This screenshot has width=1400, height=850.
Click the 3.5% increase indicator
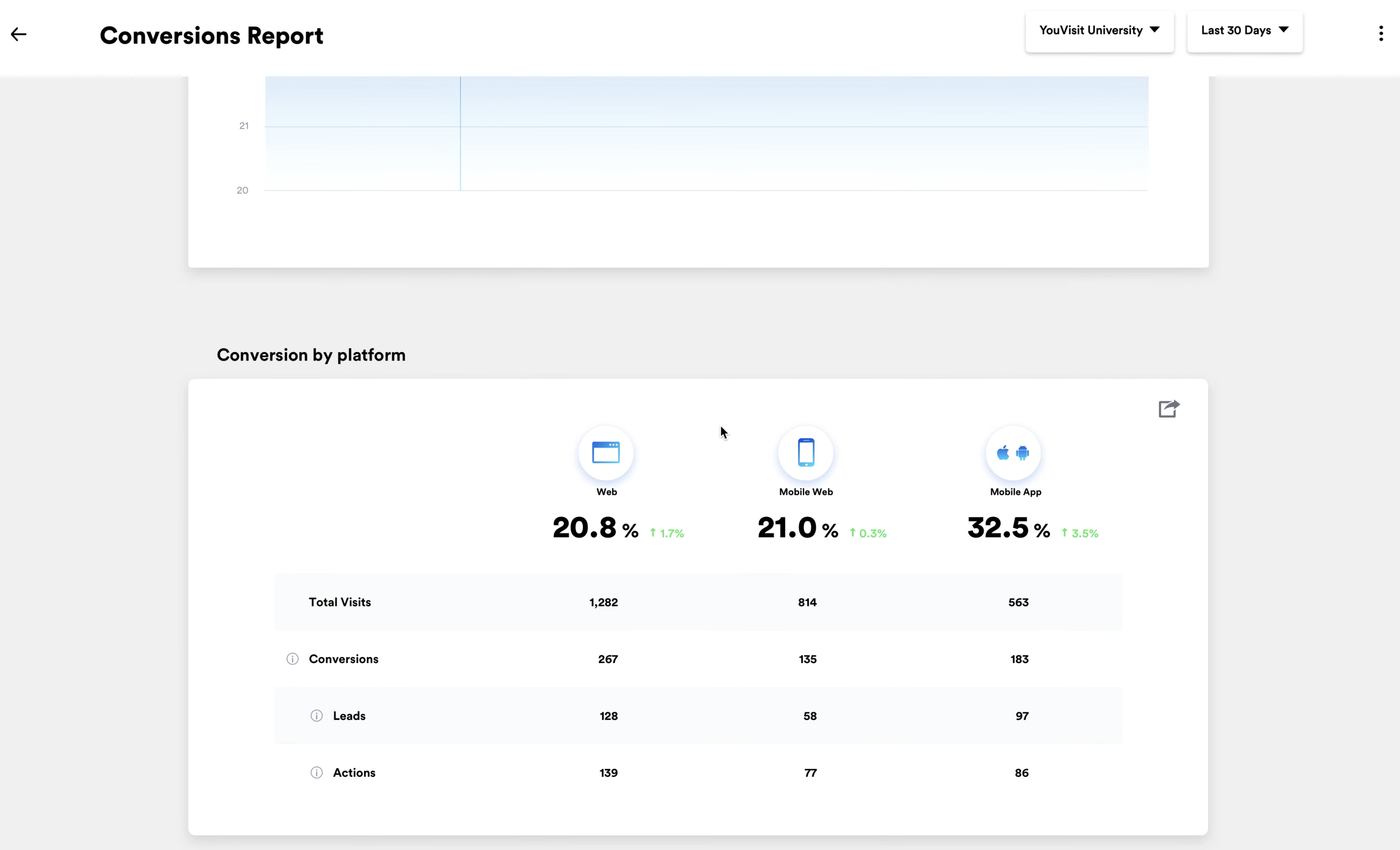coord(1080,534)
